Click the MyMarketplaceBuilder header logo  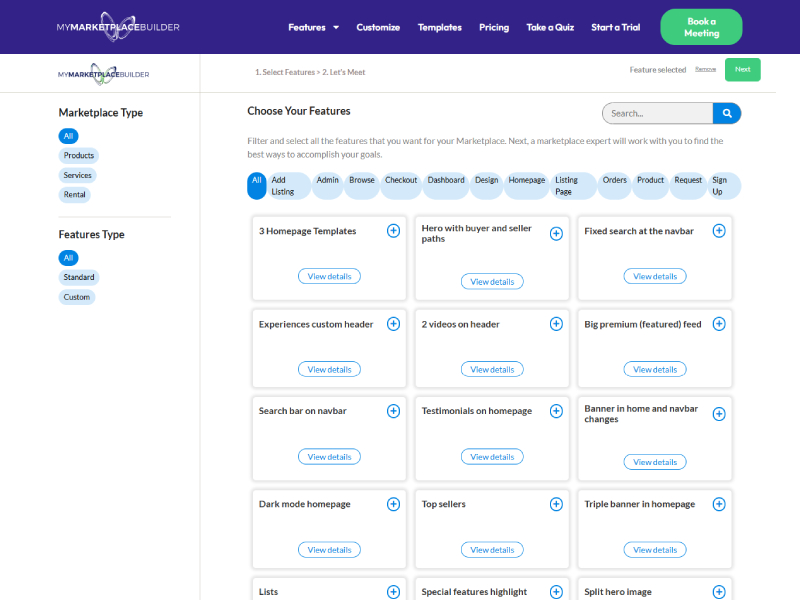click(x=118, y=27)
